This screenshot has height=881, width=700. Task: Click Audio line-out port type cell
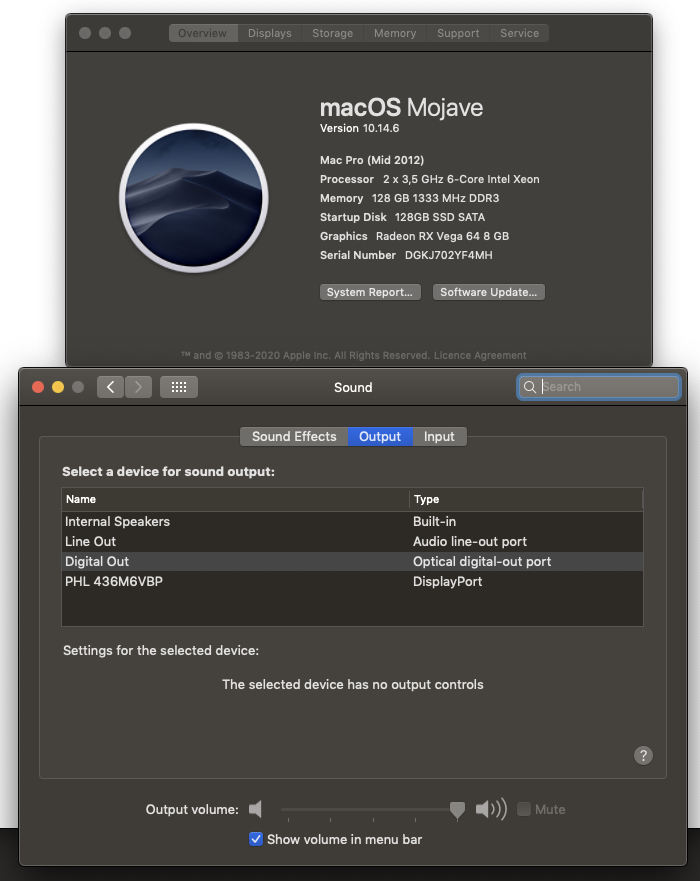tap(470, 542)
